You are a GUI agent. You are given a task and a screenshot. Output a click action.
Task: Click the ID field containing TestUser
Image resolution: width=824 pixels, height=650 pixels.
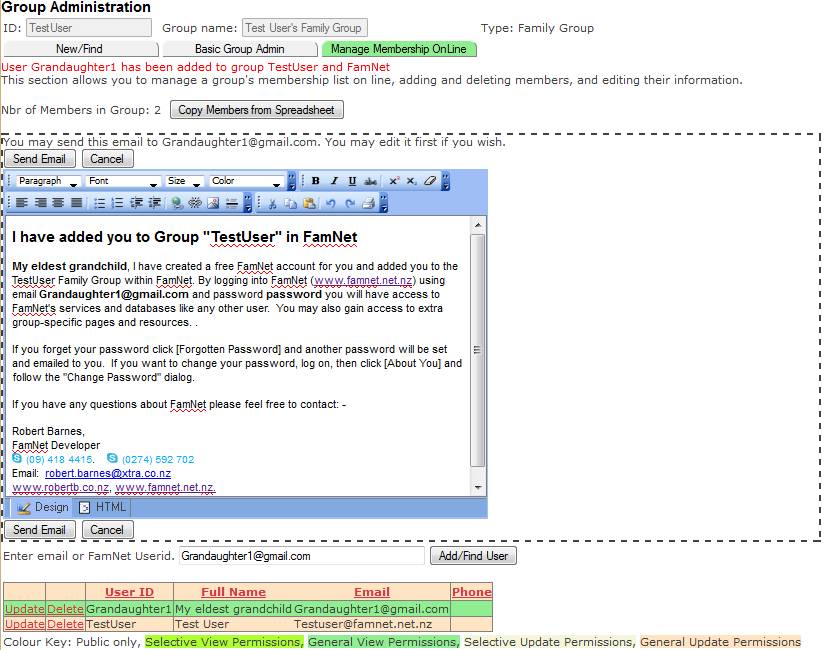[x=89, y=28]
